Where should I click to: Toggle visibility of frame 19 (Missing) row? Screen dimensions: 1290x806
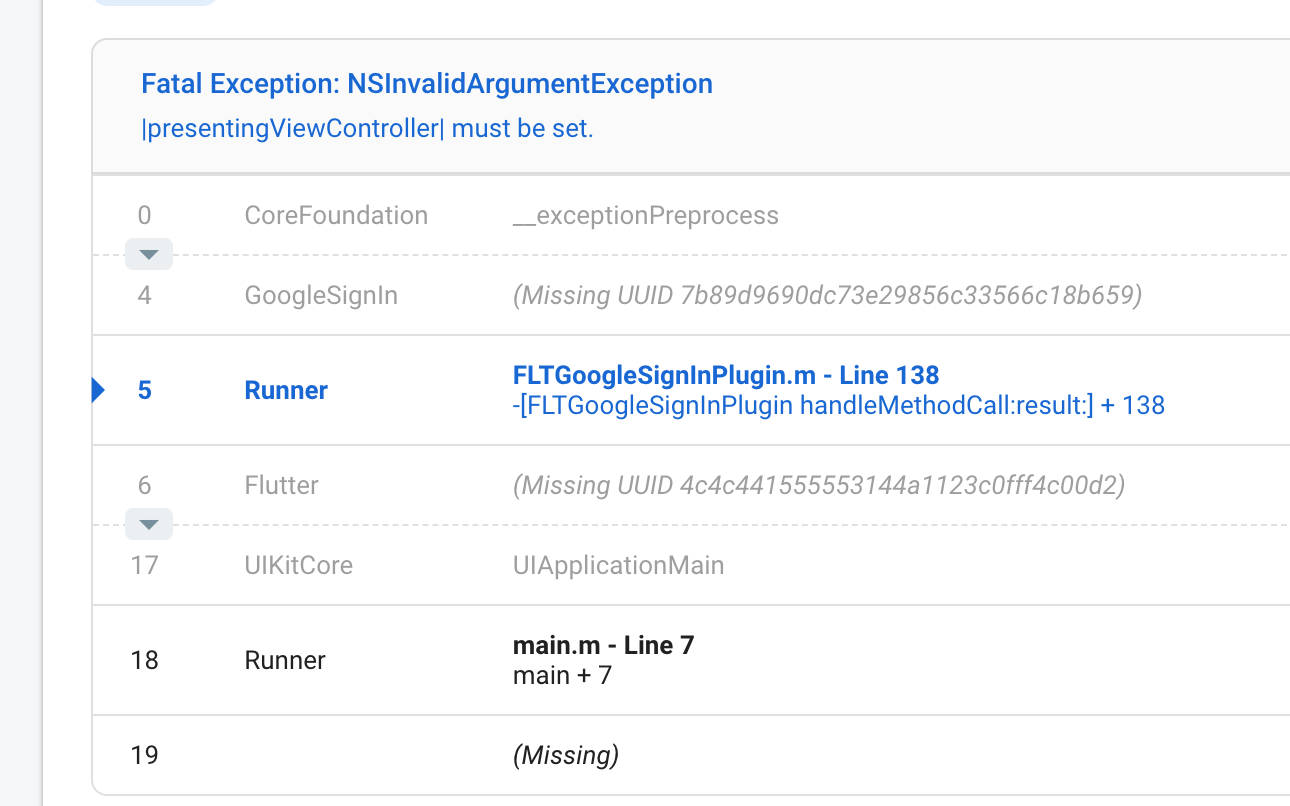point(566,755)
